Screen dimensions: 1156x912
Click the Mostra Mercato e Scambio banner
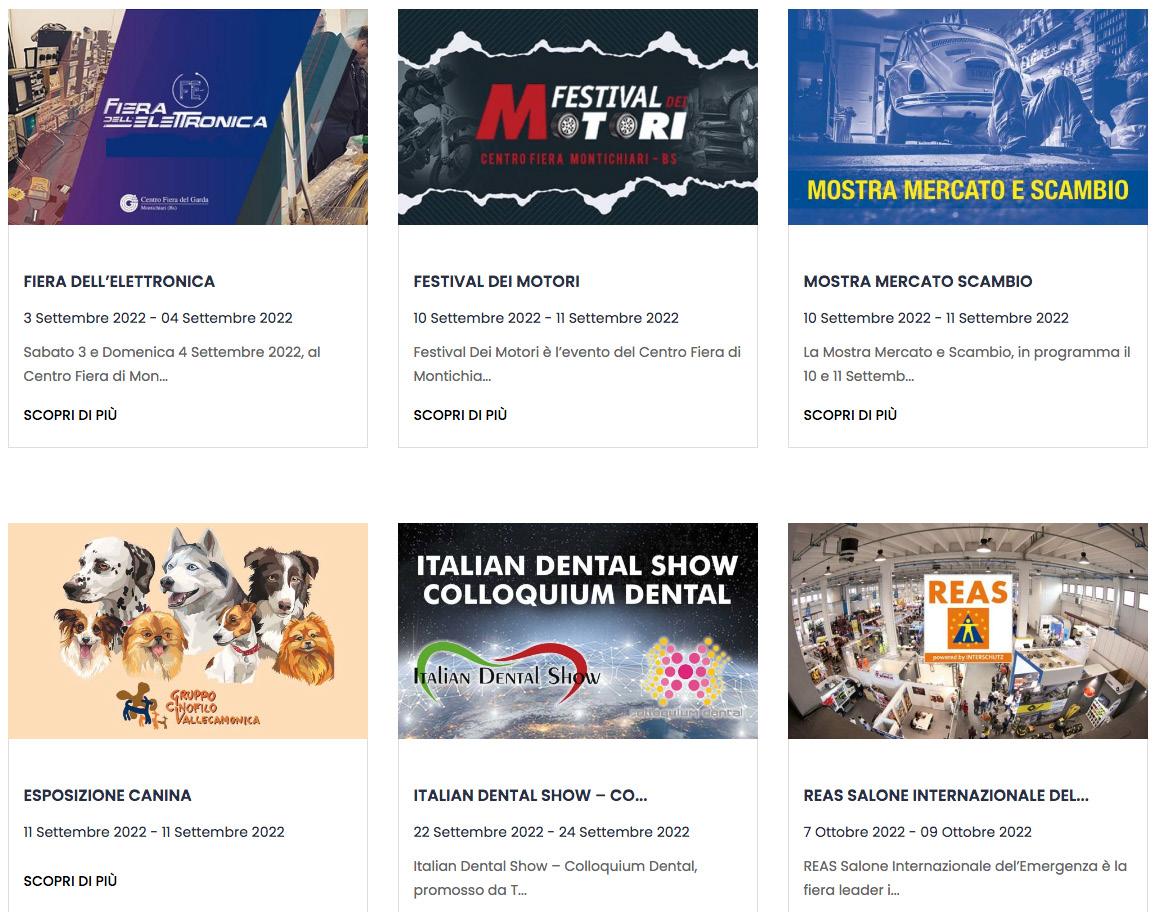[968, 116]
